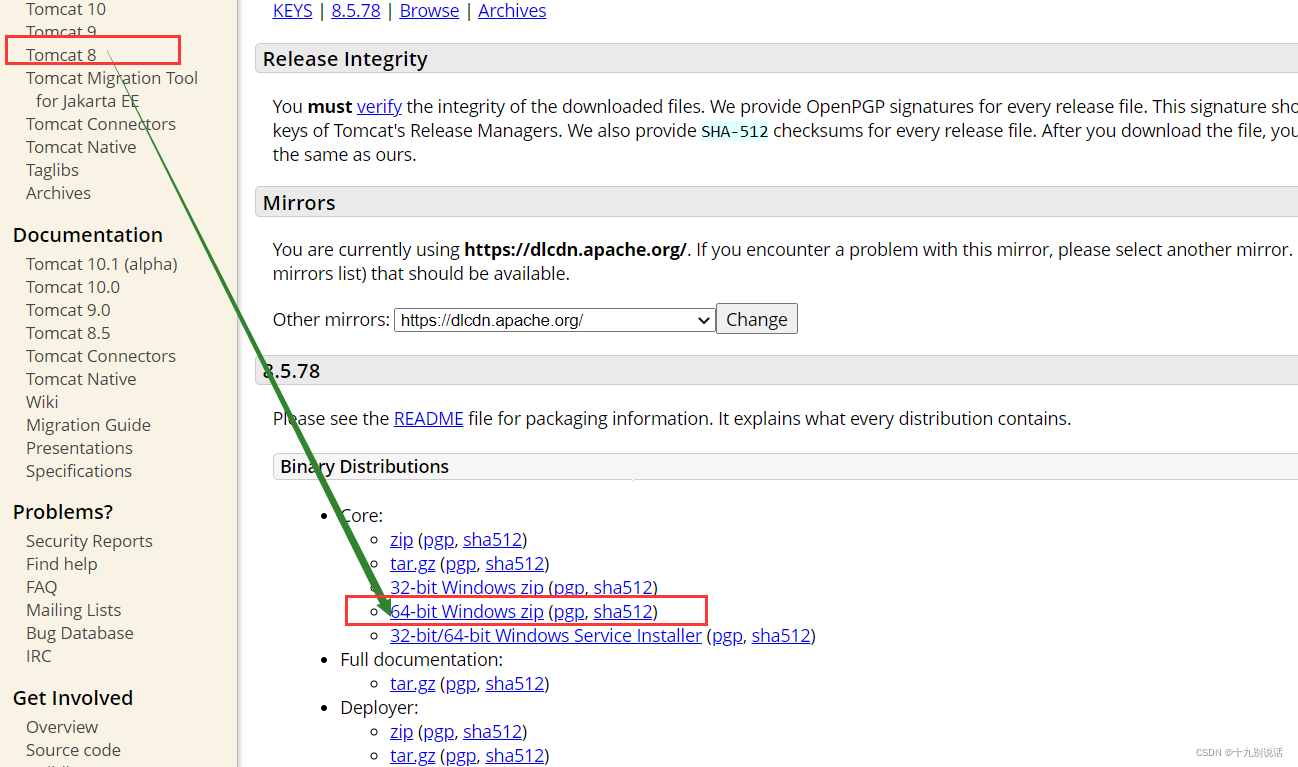1298x767 pixels.
Task: Open sha512 checksum for Windows Service Installer
Action: click(780, 636)
